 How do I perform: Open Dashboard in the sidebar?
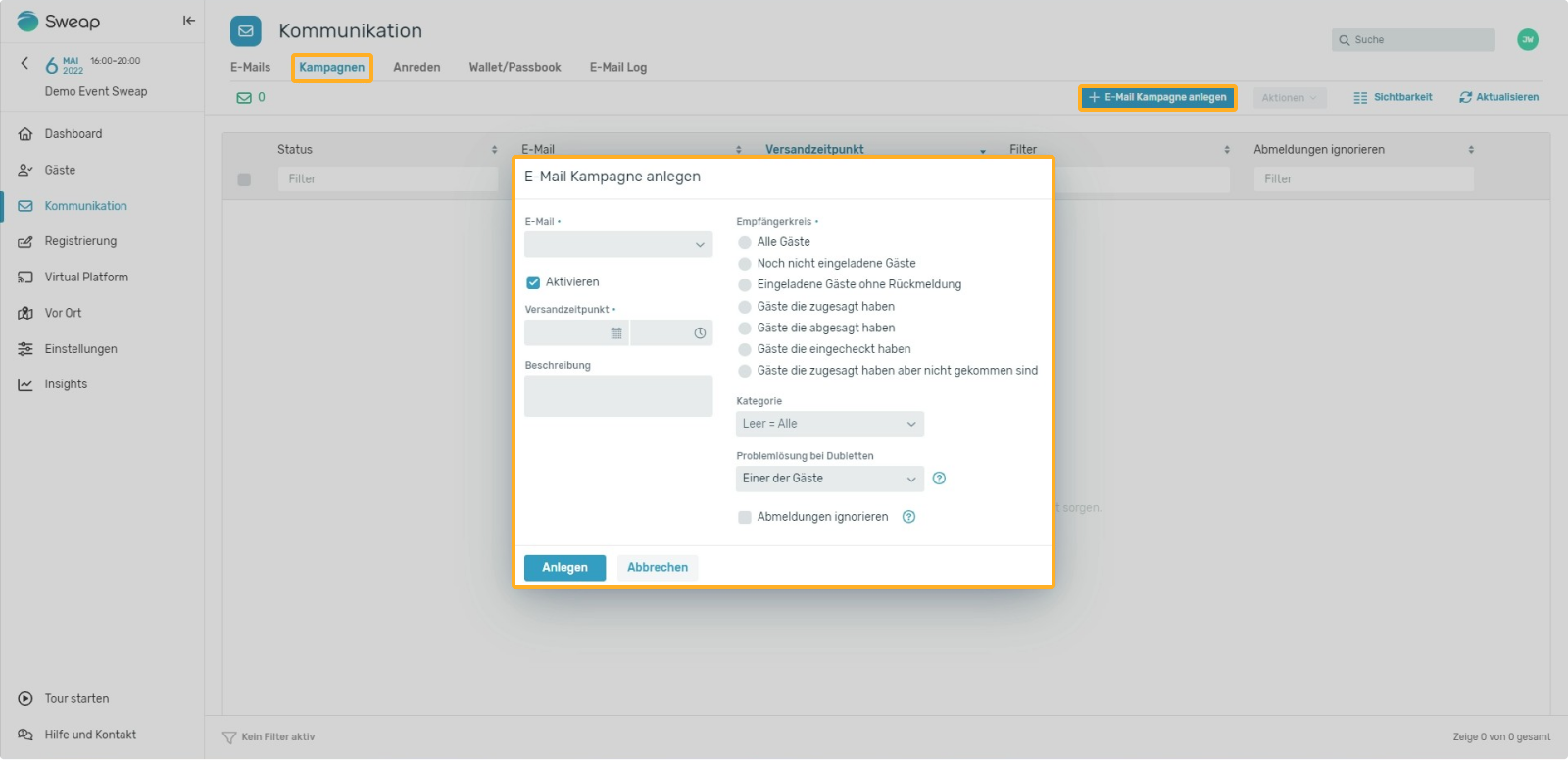tap(73, 134)
